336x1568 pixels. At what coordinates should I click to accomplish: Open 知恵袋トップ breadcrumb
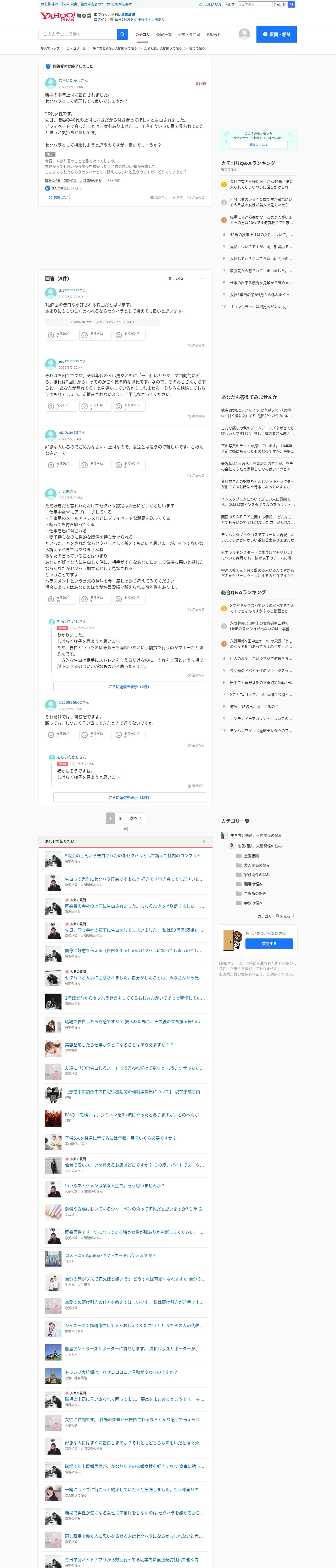tap(50, 49)
